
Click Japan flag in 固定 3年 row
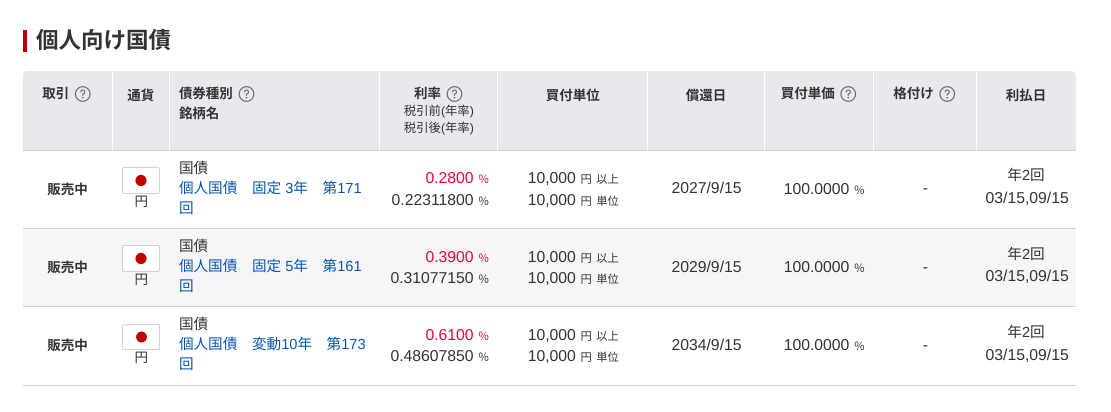pyautogui.click(x=141, y=180)
